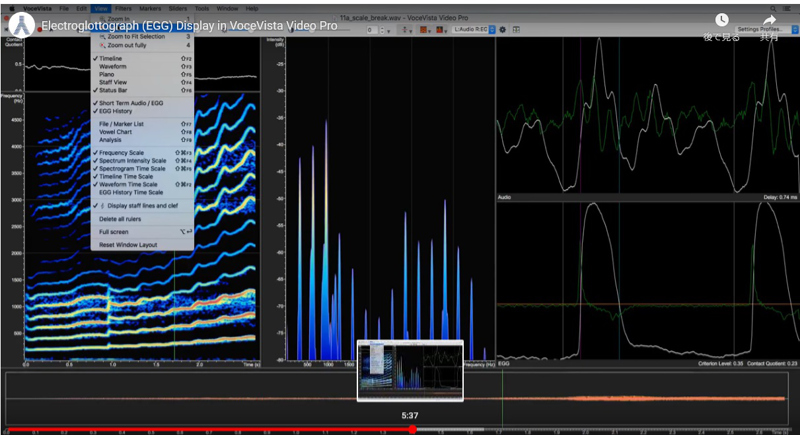
Task: Toggle the Timeline checkmark in View menu
Action: click(110, 59)
